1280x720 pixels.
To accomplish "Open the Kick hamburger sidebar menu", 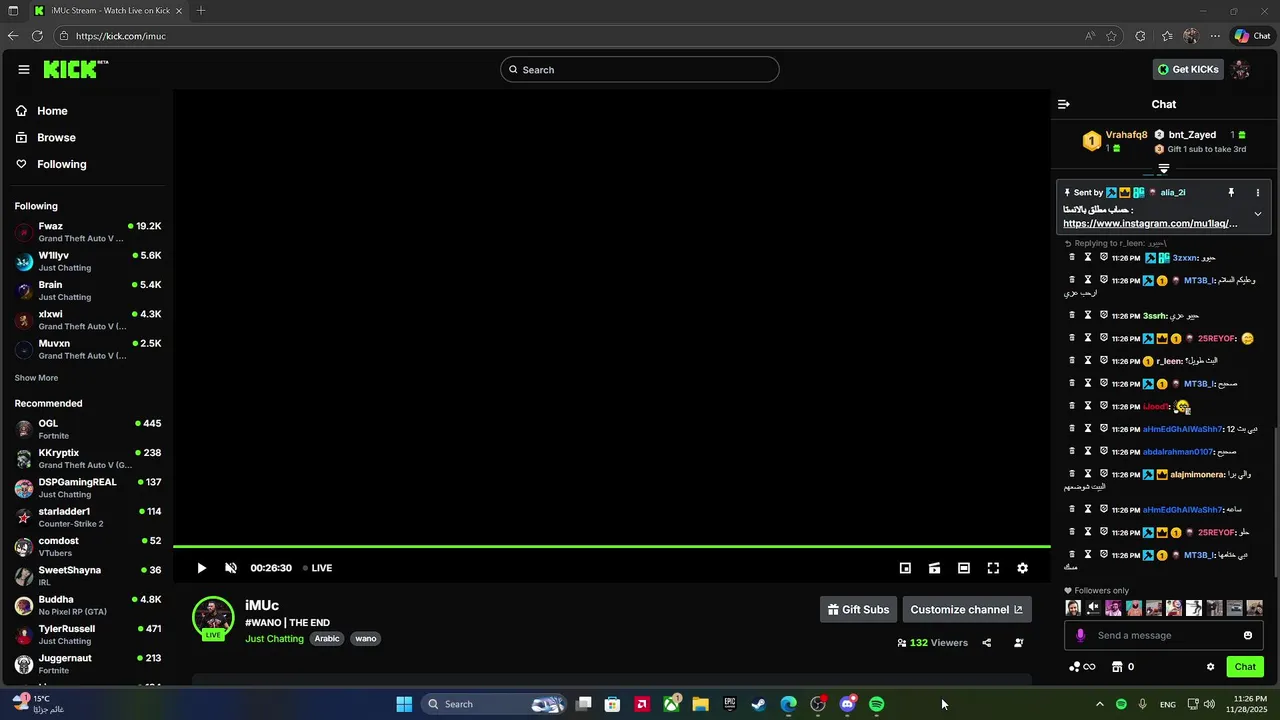I will 23,70.
